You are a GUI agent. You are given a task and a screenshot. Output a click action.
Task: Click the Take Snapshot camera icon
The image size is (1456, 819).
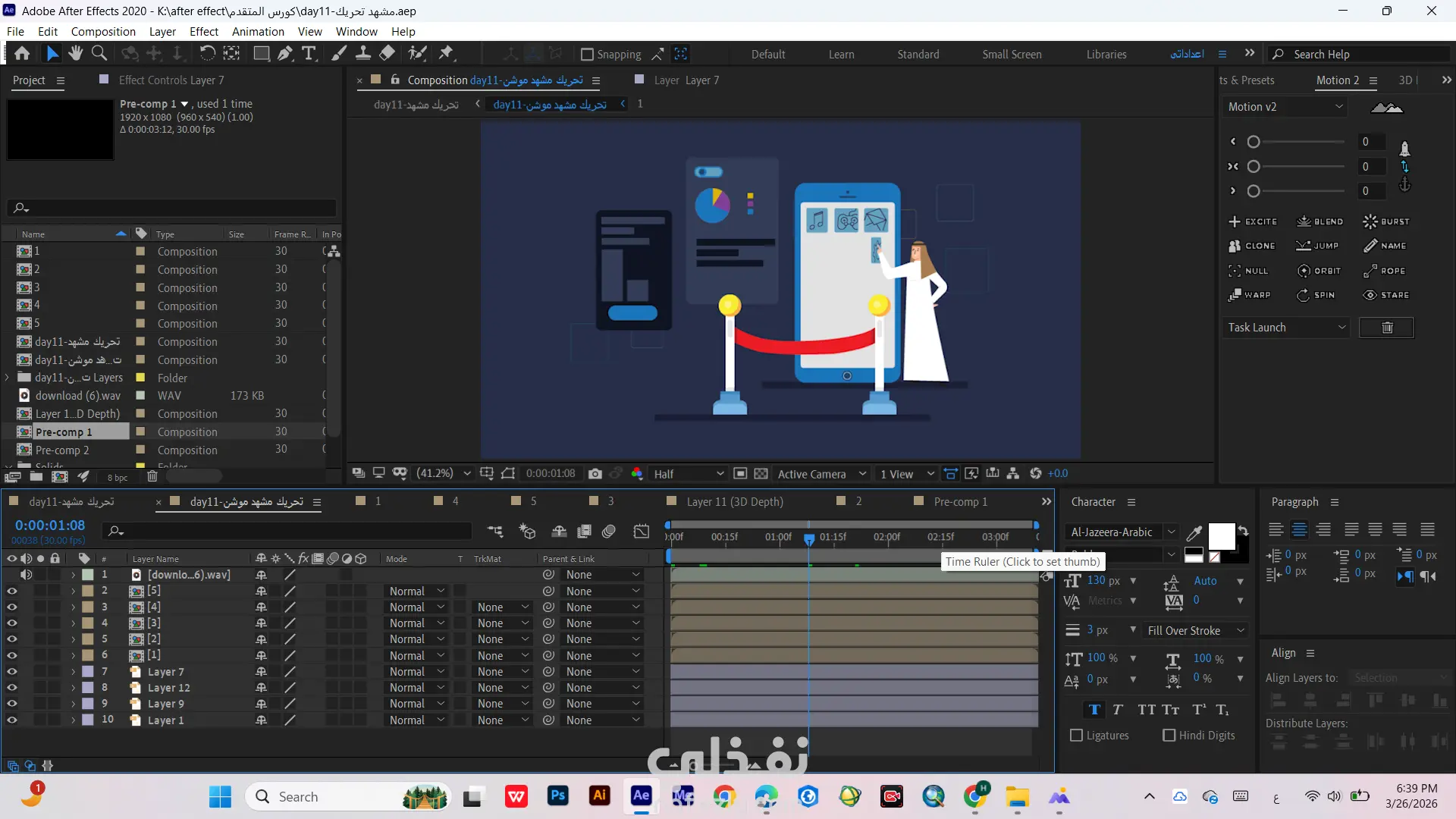click(595, 474)
